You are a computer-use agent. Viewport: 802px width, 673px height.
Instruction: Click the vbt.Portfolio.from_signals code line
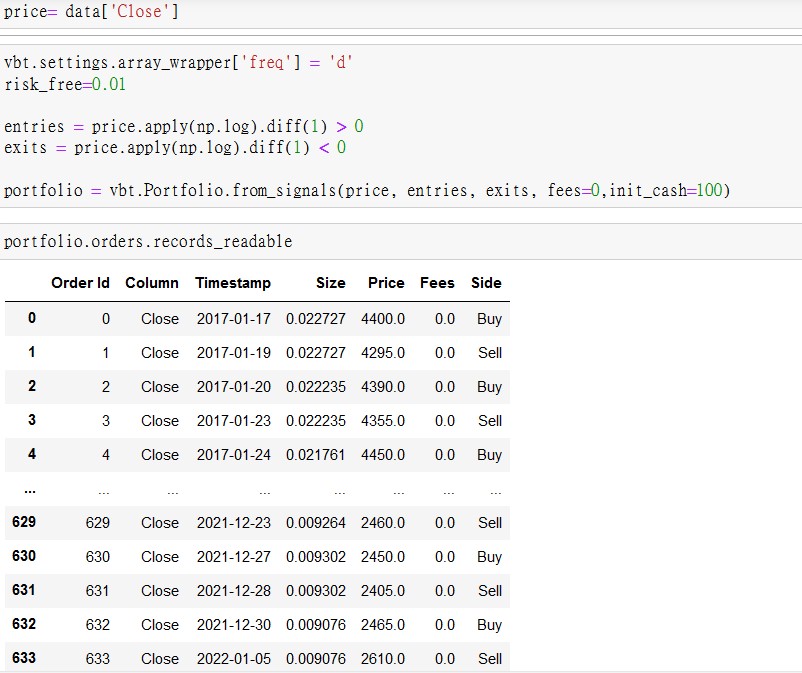[367, 190]
